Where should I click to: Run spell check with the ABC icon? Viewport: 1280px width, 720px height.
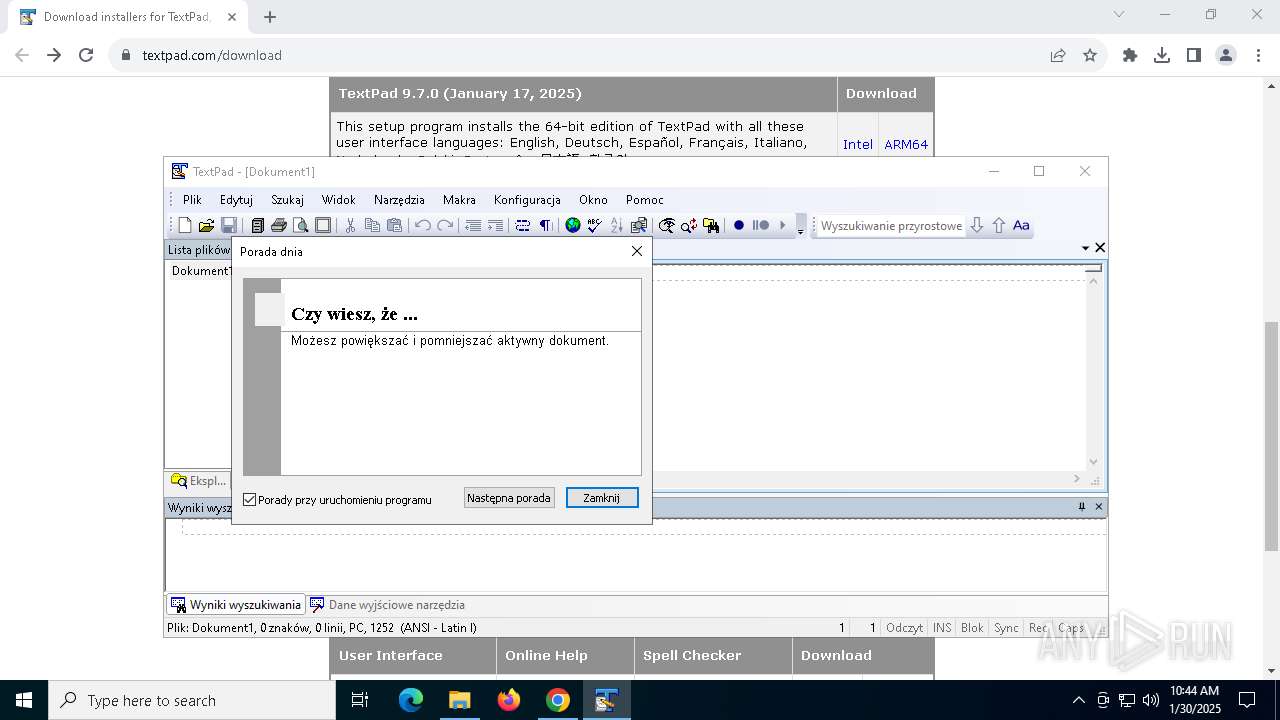click(594, 225)
